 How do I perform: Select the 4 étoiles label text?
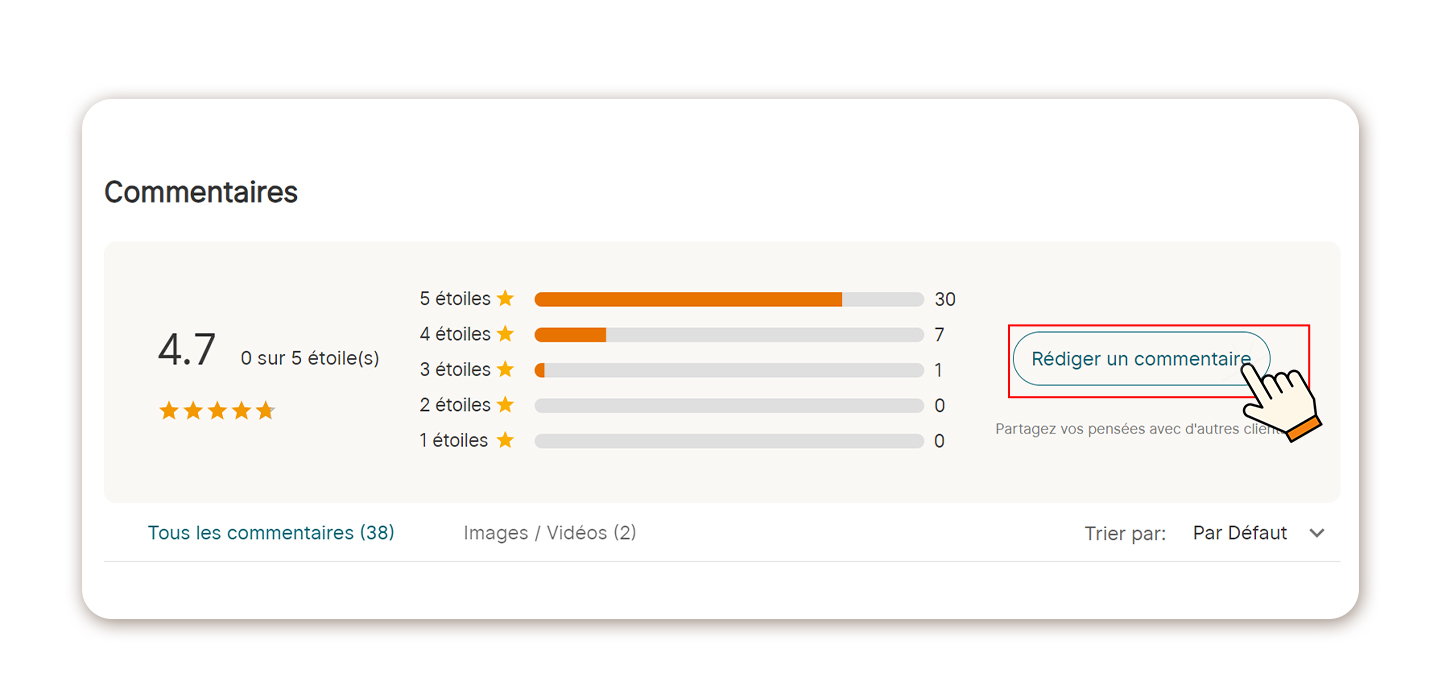[x=455, y=334]
